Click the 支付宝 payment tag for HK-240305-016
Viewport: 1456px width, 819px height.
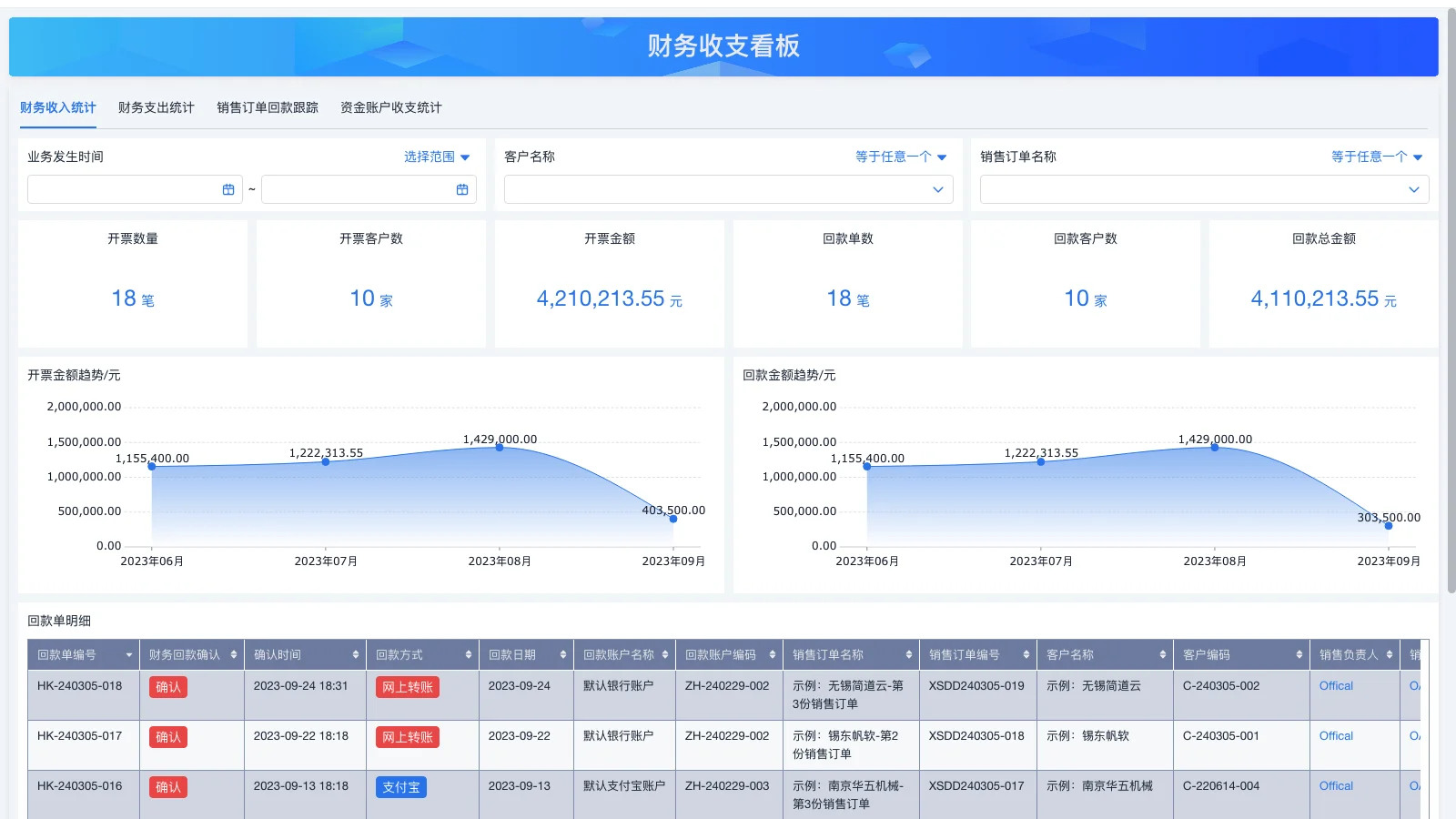click(x=401, y=787)
